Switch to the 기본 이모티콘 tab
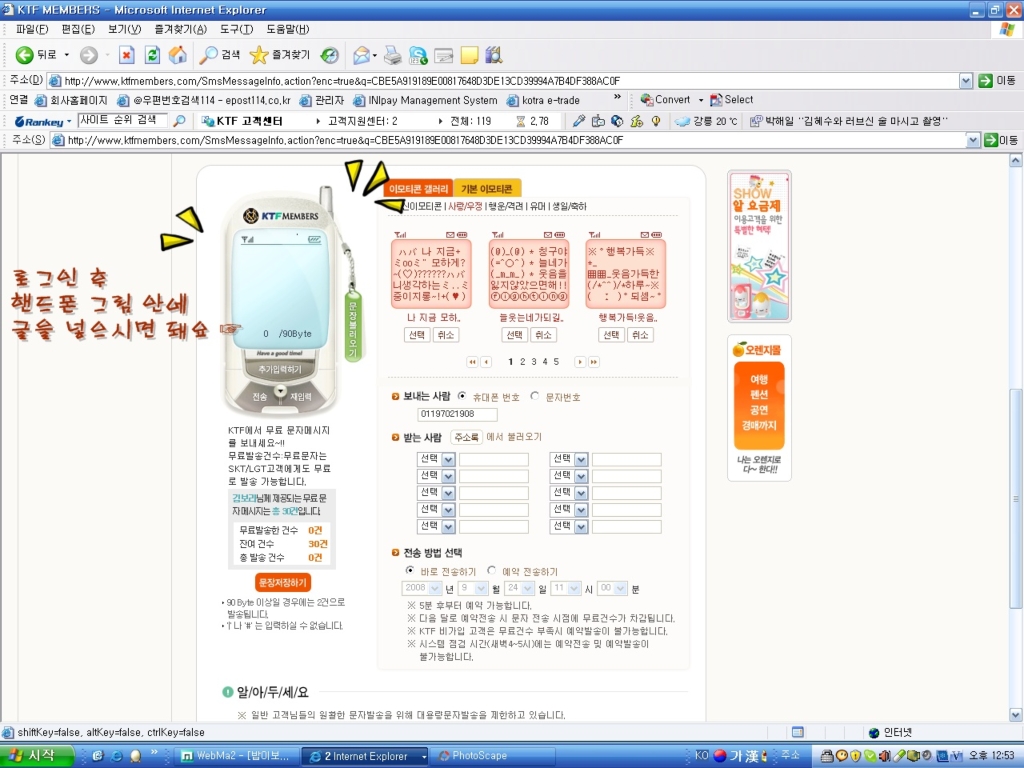The image size is (1024, 768). 487,189
